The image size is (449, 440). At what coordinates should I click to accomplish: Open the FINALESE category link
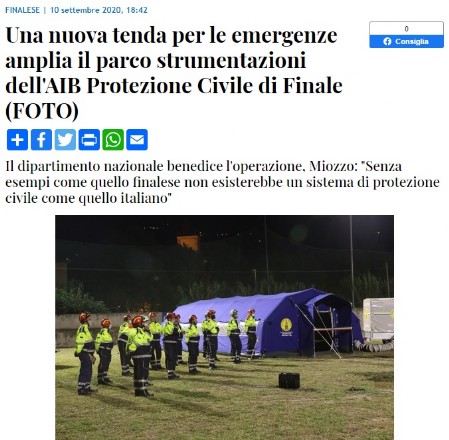pos(22,10)
